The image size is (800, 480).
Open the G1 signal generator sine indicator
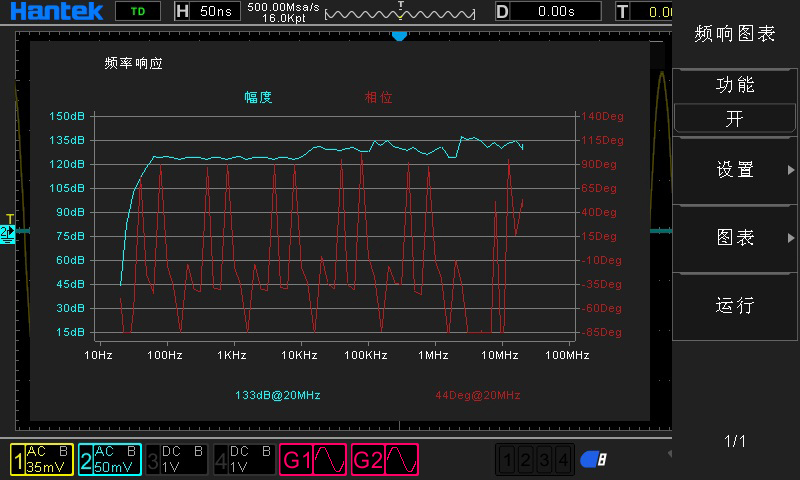[313, 460]
